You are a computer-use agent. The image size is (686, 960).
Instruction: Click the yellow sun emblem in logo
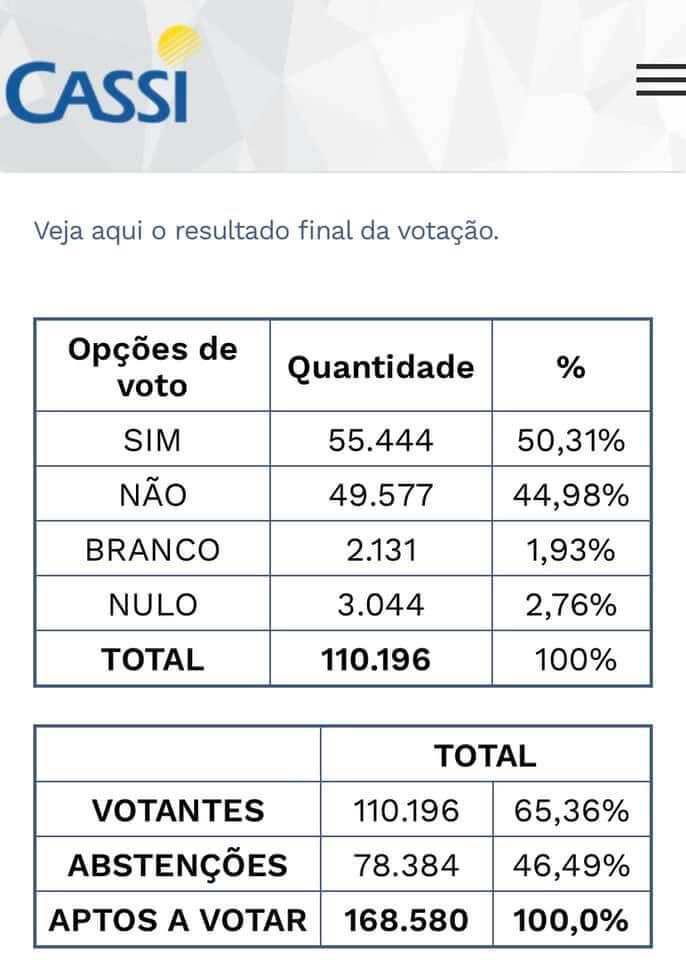coord(179,44)
